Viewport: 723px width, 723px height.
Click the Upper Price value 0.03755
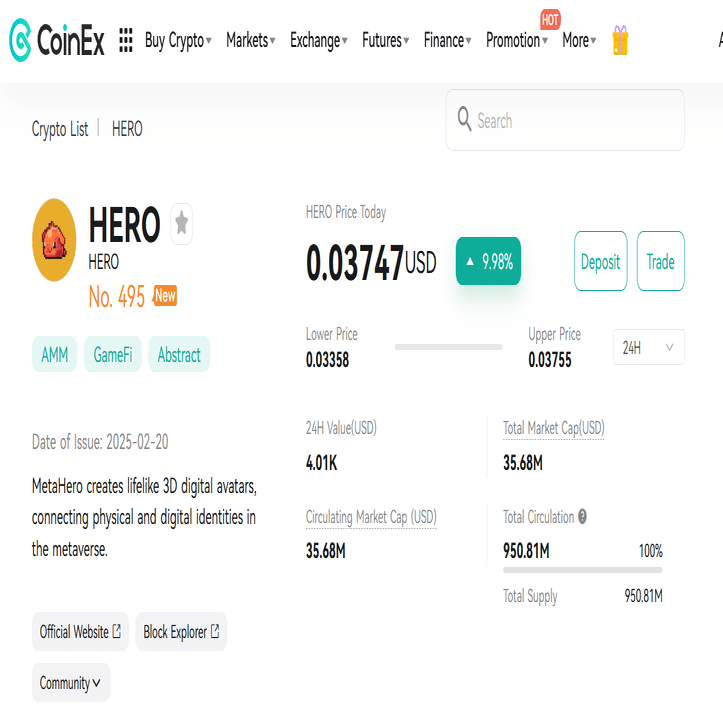550,360
